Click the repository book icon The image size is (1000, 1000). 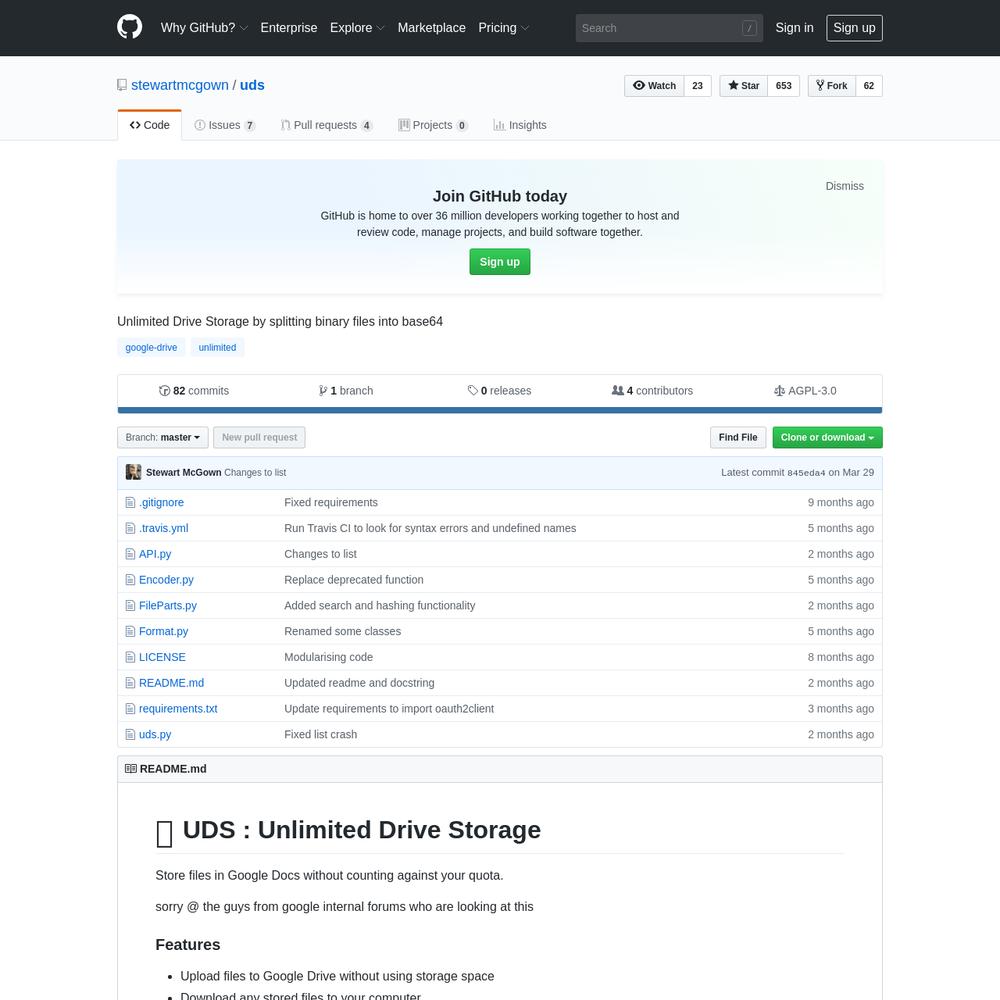coord(122,85)
